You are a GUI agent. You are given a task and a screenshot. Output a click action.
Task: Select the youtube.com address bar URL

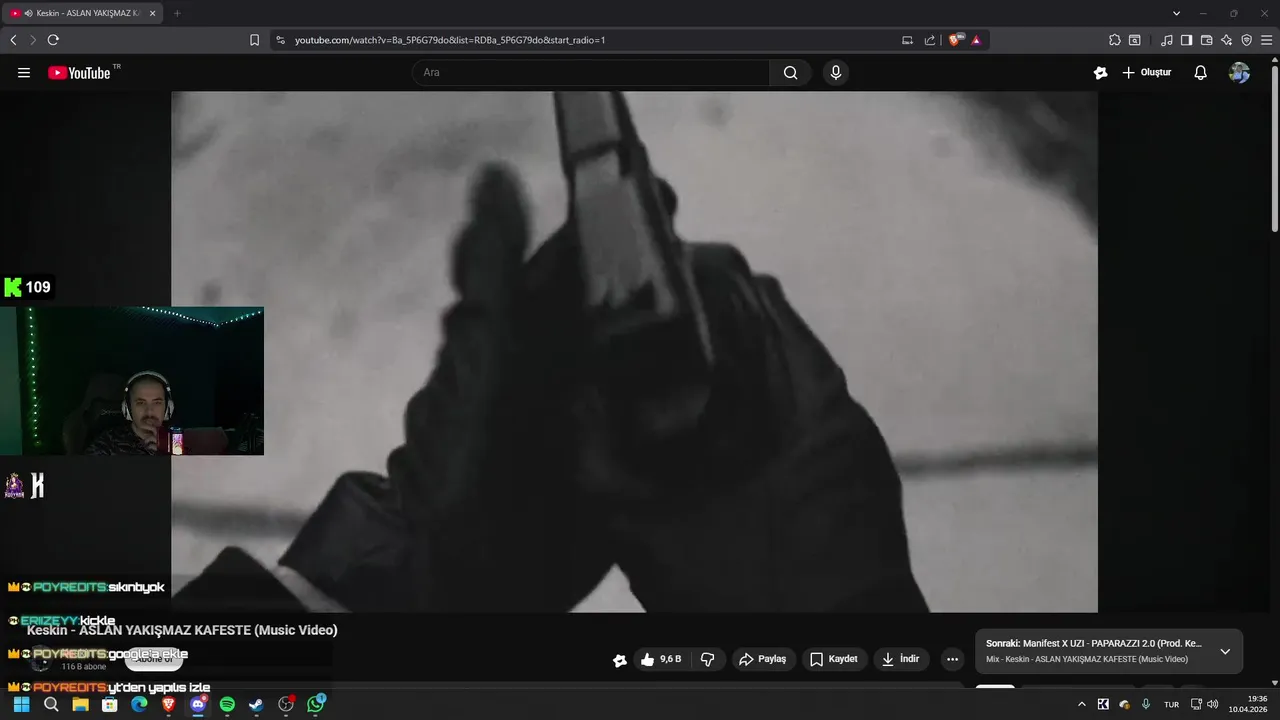tap(450, 40)
